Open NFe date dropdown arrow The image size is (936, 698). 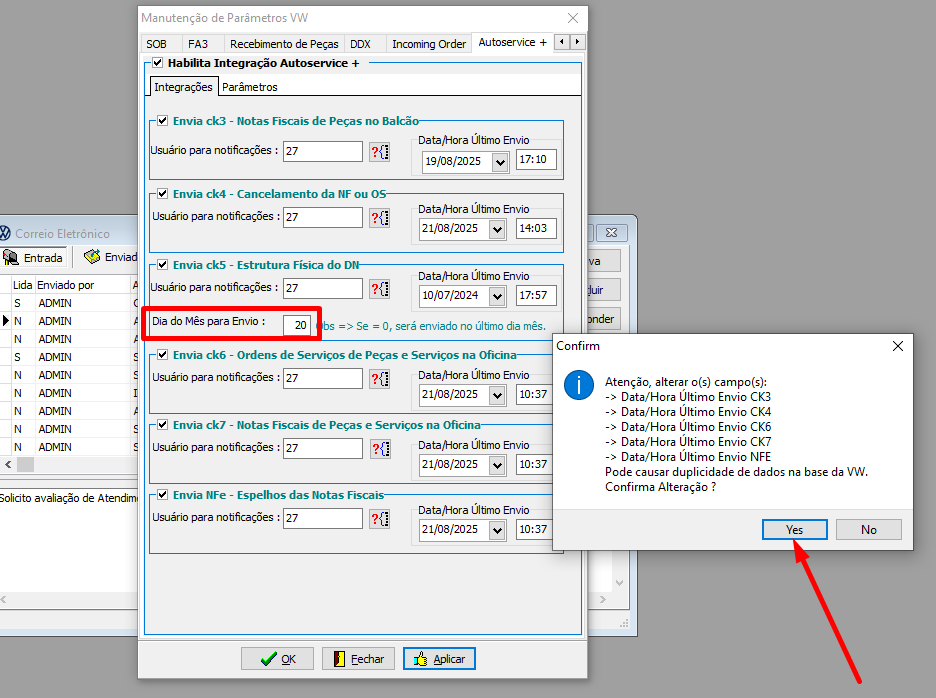point(497,530)
